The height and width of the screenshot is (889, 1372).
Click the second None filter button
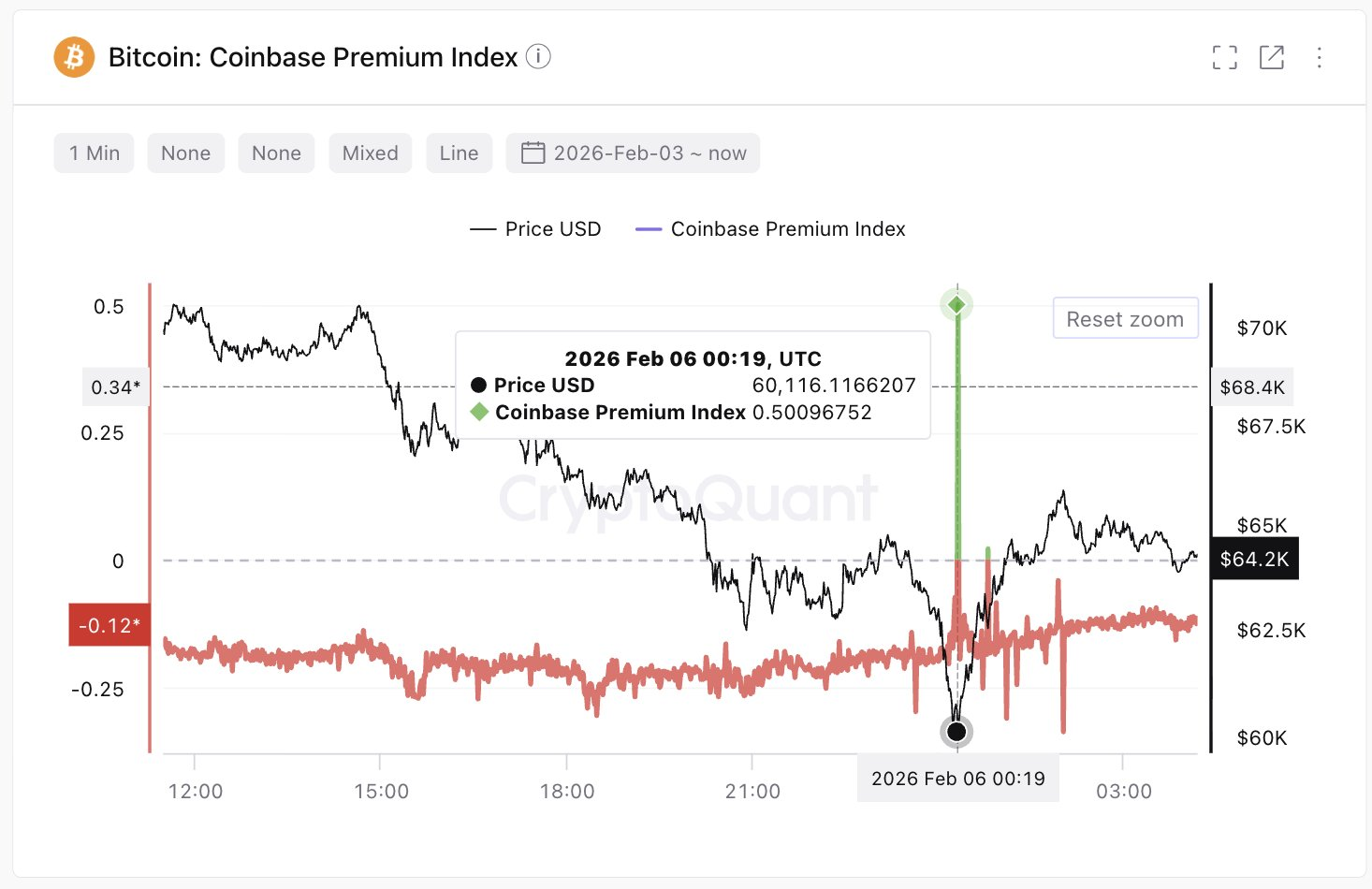pos(276,153)
